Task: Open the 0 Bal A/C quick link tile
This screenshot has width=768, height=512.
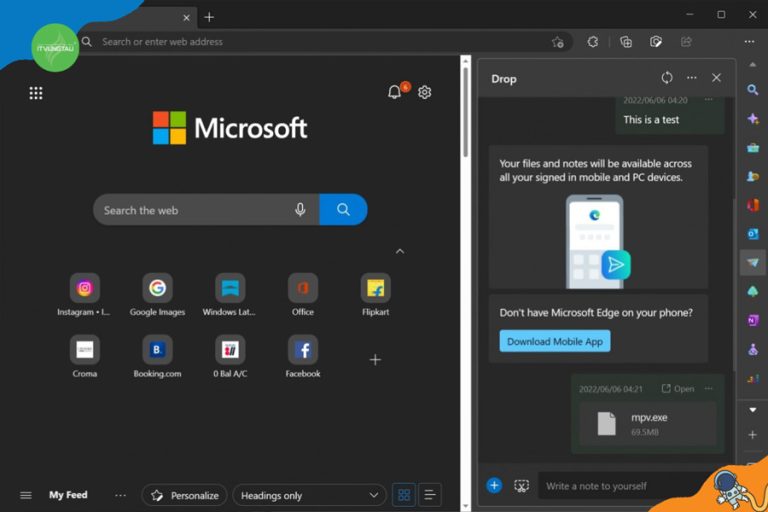Action: tap(230, 357)
